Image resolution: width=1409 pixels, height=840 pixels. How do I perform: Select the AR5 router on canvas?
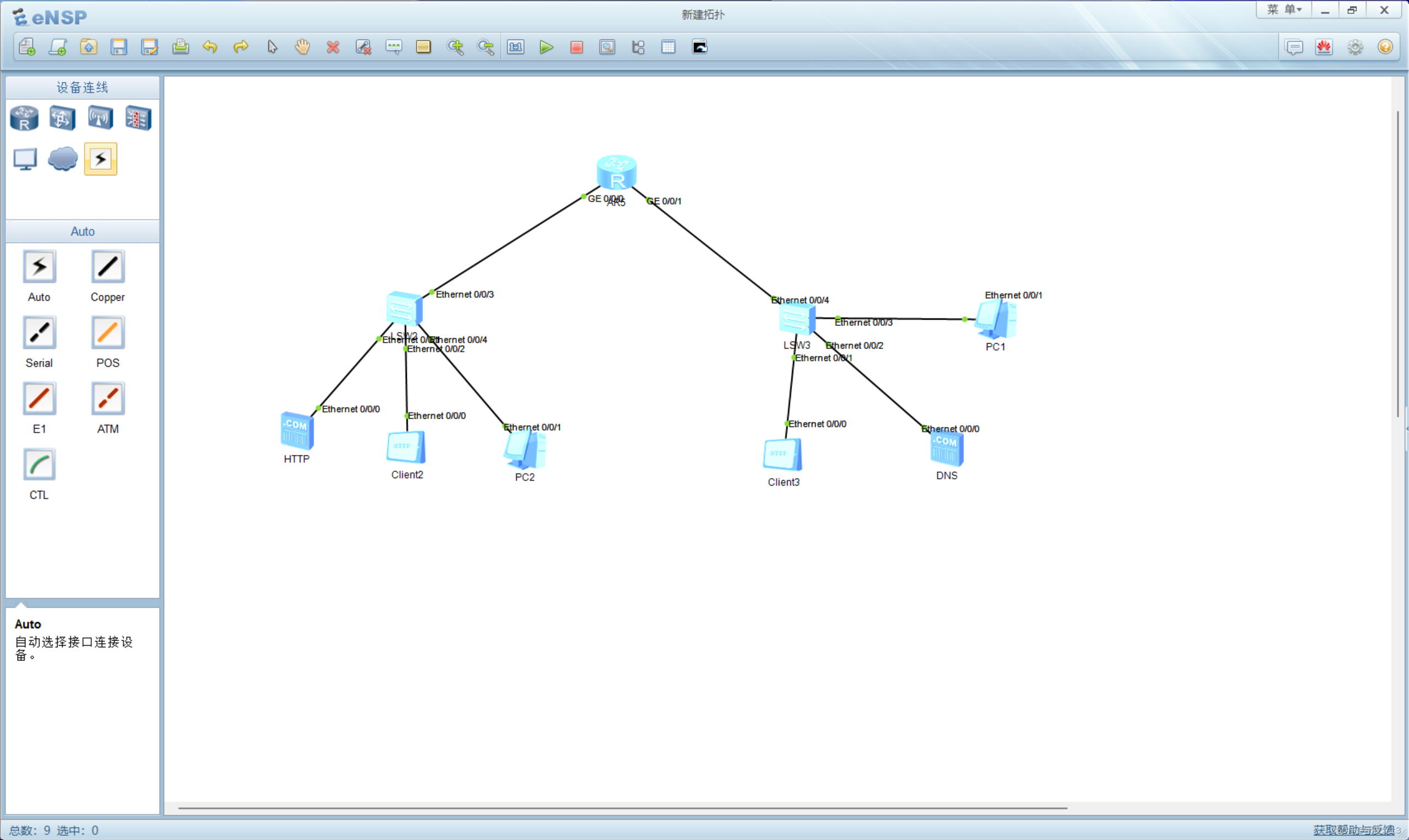point(617,173)
